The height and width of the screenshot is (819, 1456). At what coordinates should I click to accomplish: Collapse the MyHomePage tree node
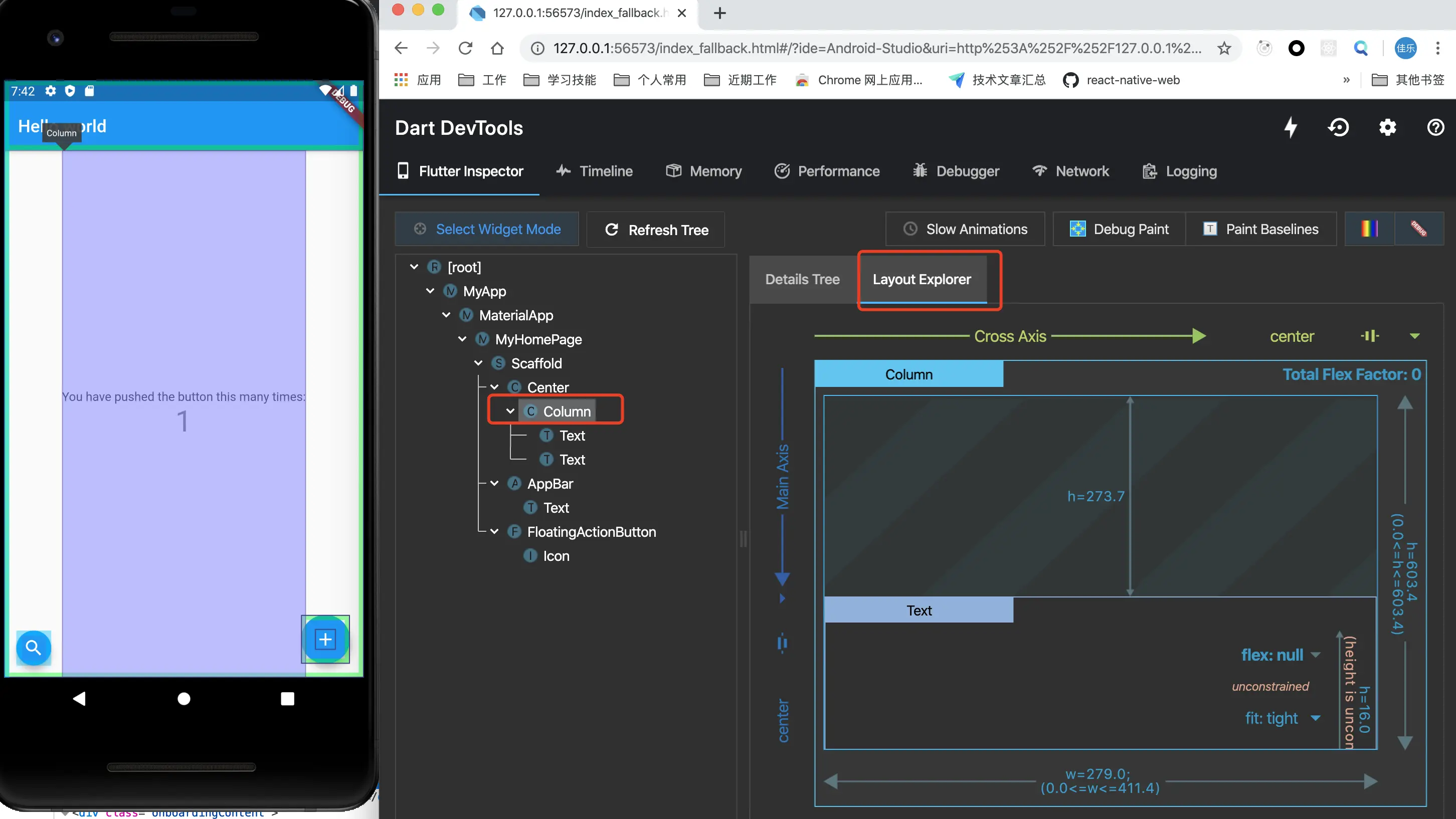point(462,339)
